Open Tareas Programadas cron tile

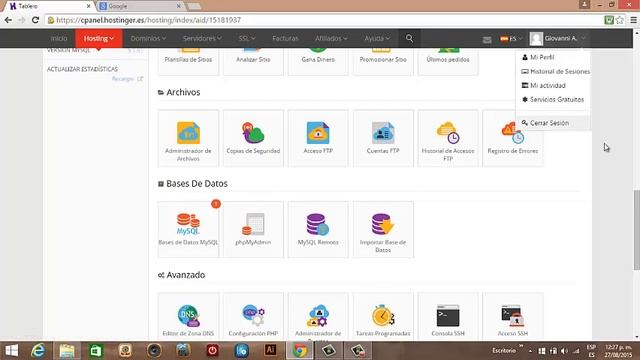click(x=383, y=316)
